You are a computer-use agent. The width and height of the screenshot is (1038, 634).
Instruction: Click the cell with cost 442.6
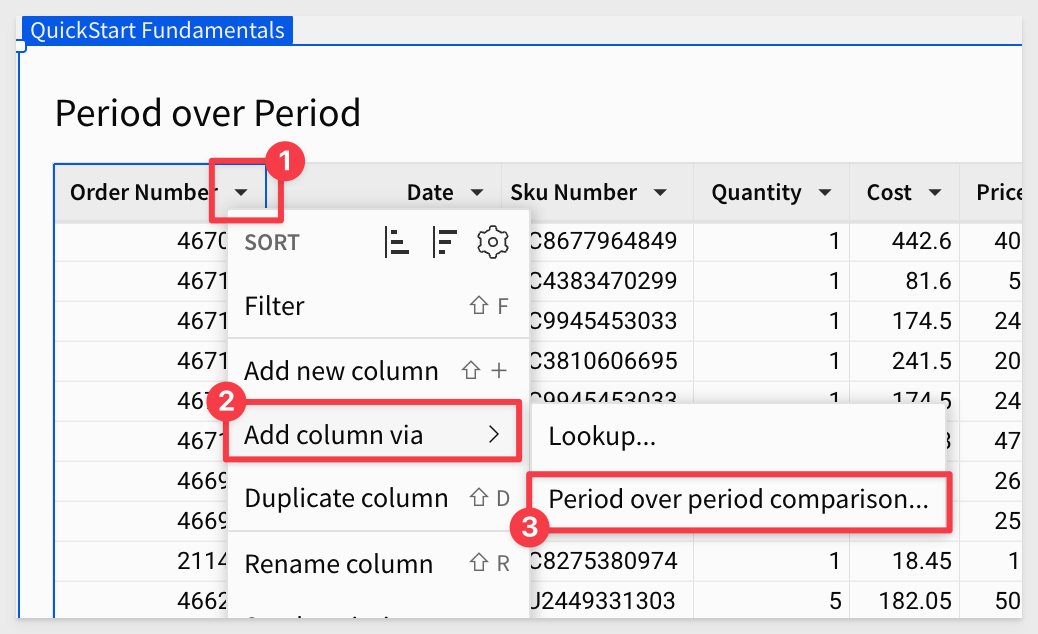(904, 242)
